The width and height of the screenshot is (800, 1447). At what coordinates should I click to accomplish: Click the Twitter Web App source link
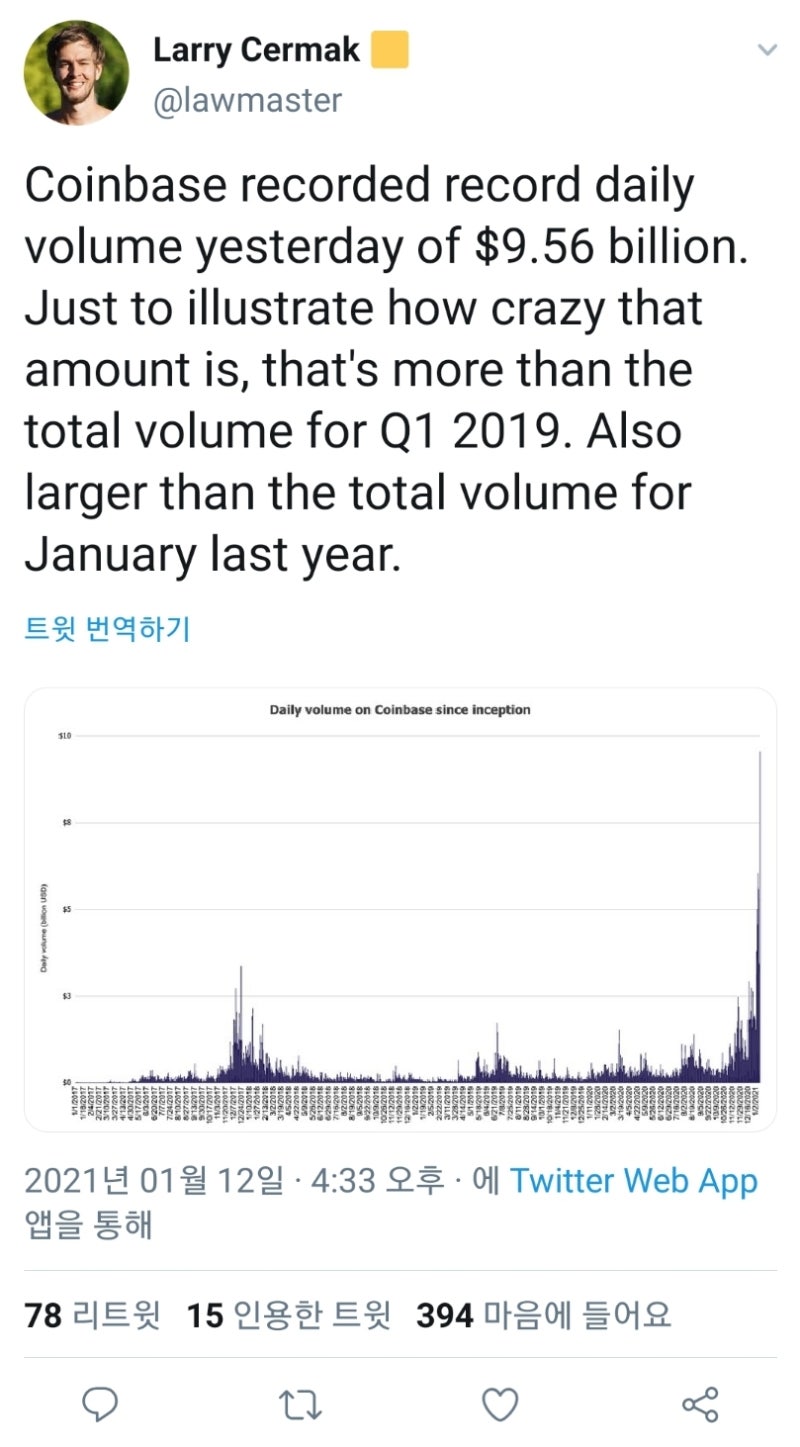[x=634, y=1181]
